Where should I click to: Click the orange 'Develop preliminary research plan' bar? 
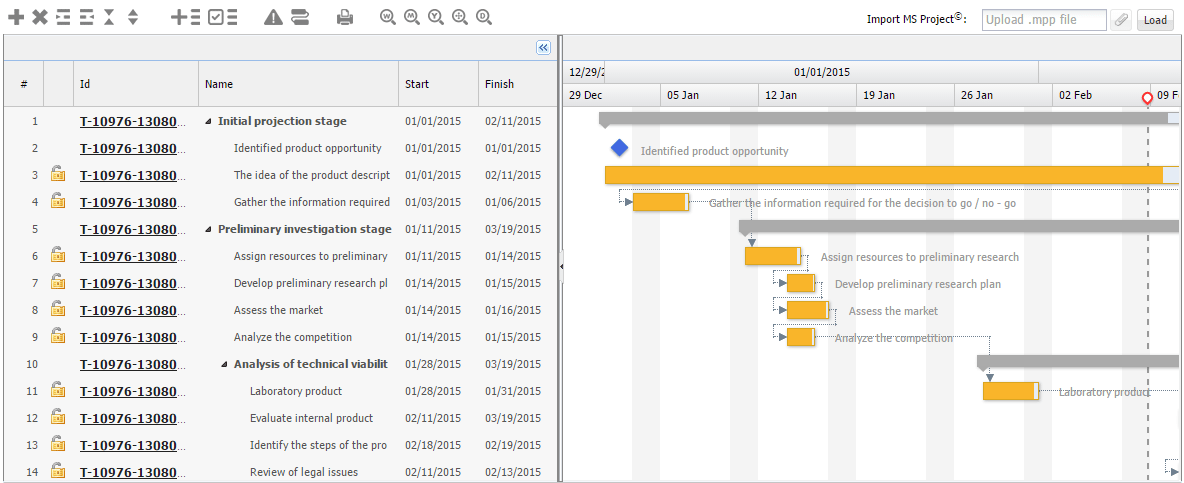(800, 283)
